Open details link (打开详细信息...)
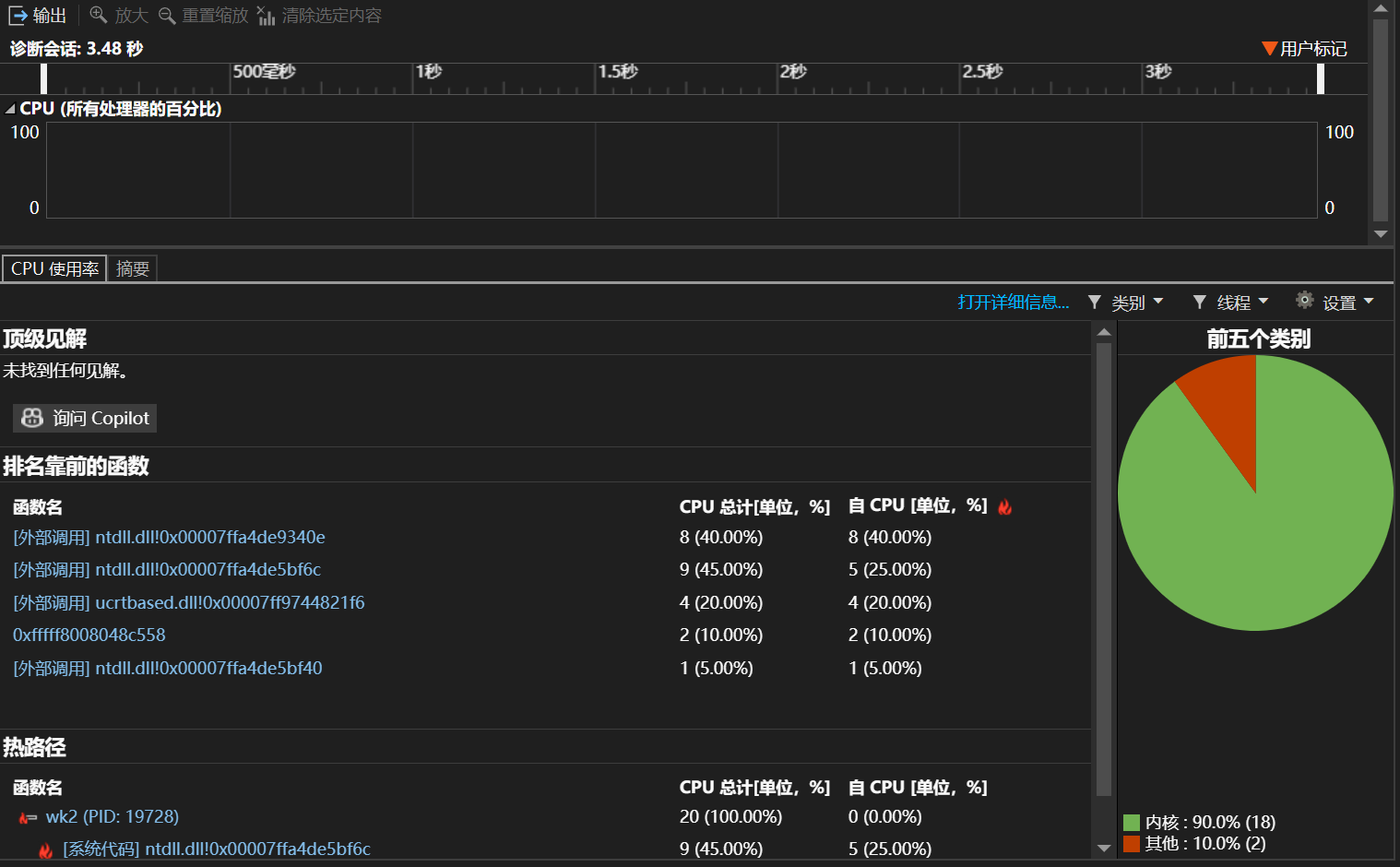The image size is (1400, 867). point(1013,303)
